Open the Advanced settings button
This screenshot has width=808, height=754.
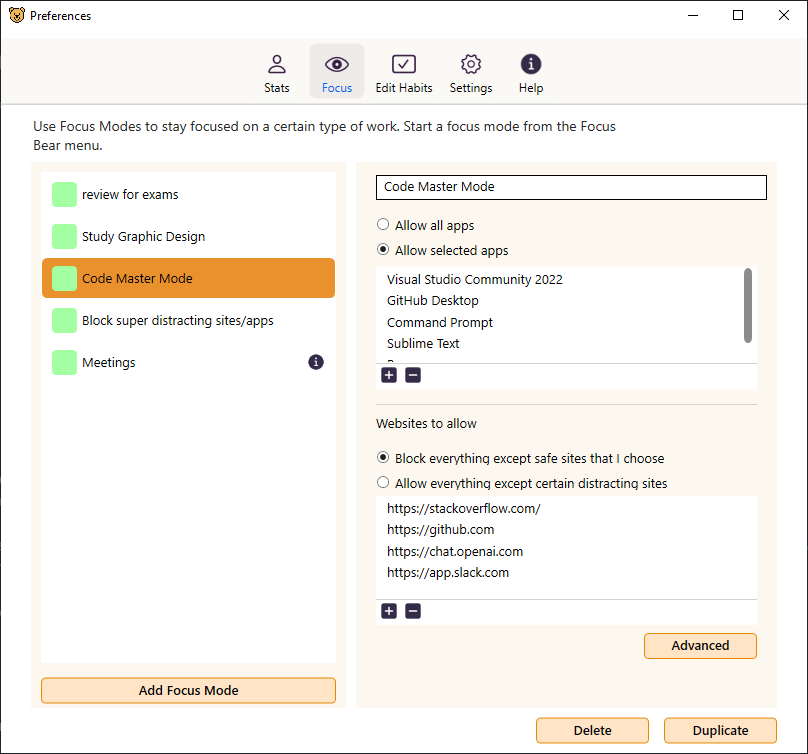click(x=700, y=646)
